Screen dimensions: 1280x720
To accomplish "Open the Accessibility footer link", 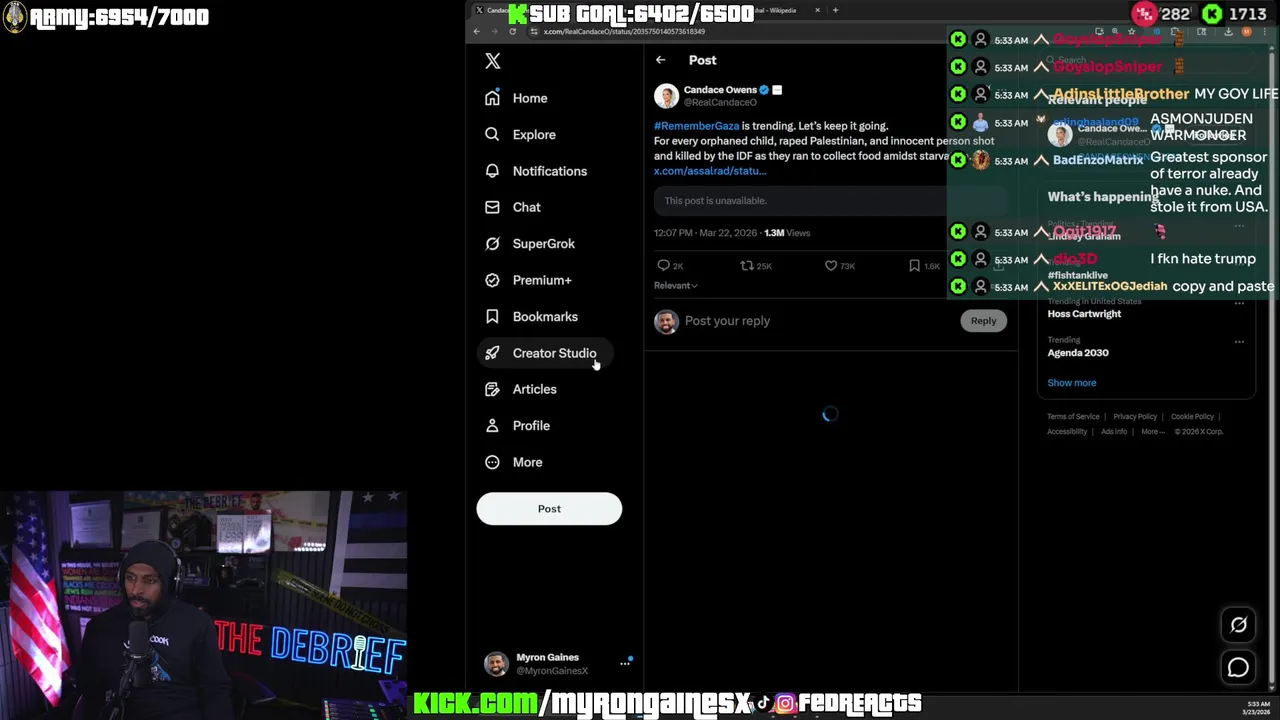I will [x=1067, y=432].
